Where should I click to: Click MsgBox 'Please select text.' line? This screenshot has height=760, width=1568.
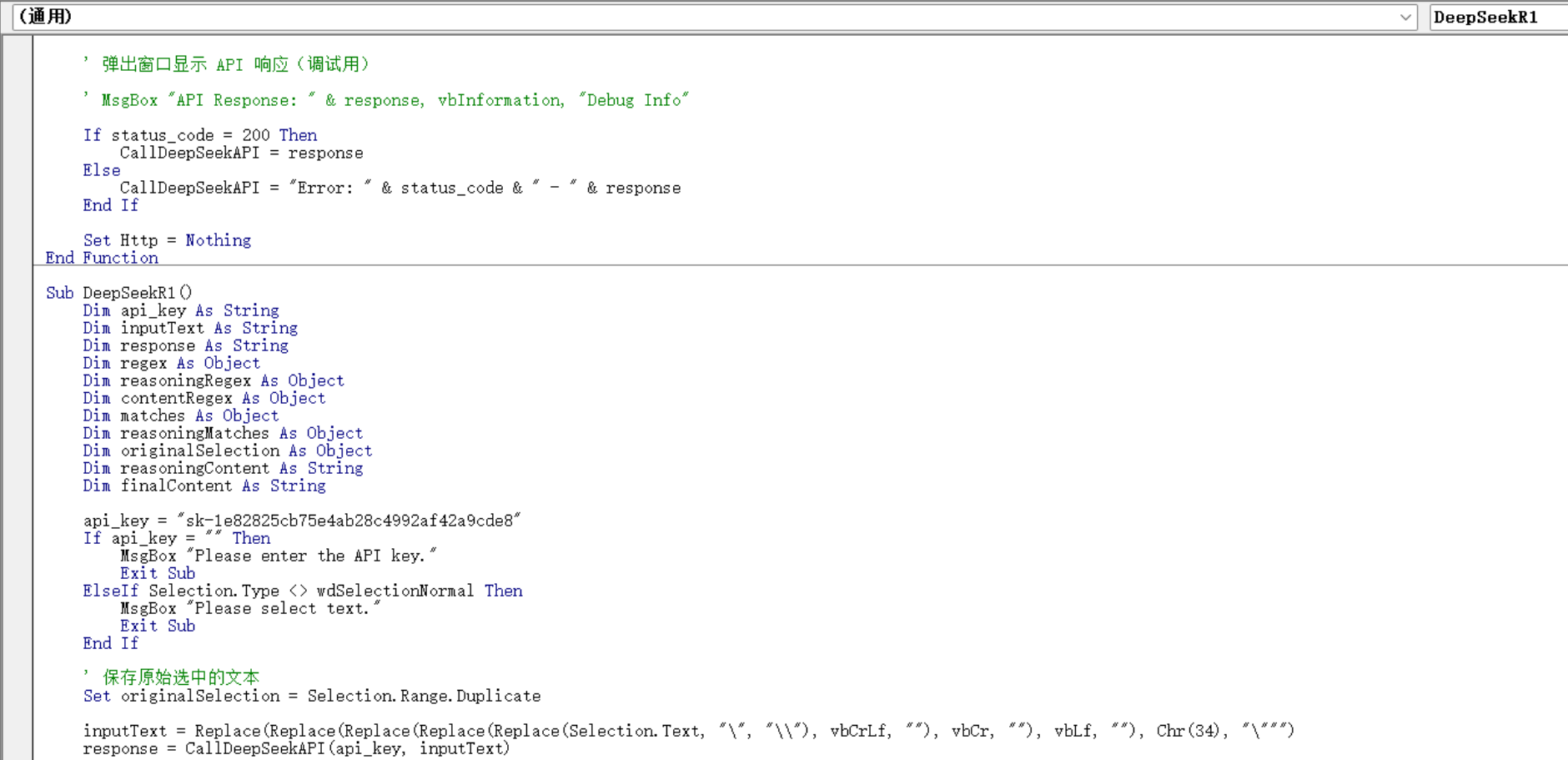tap(250, 608)
